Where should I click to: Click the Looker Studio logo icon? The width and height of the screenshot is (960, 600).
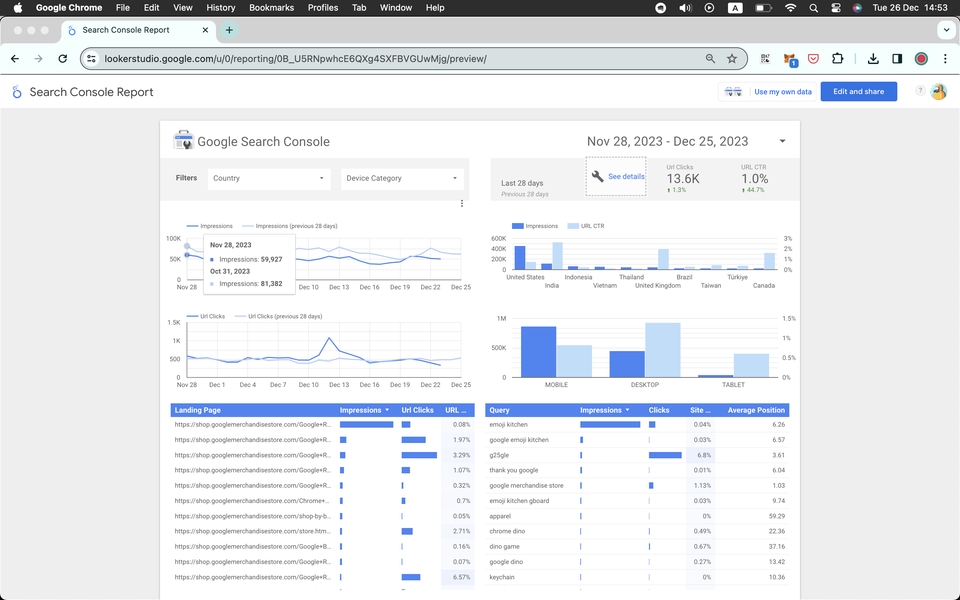17,92
